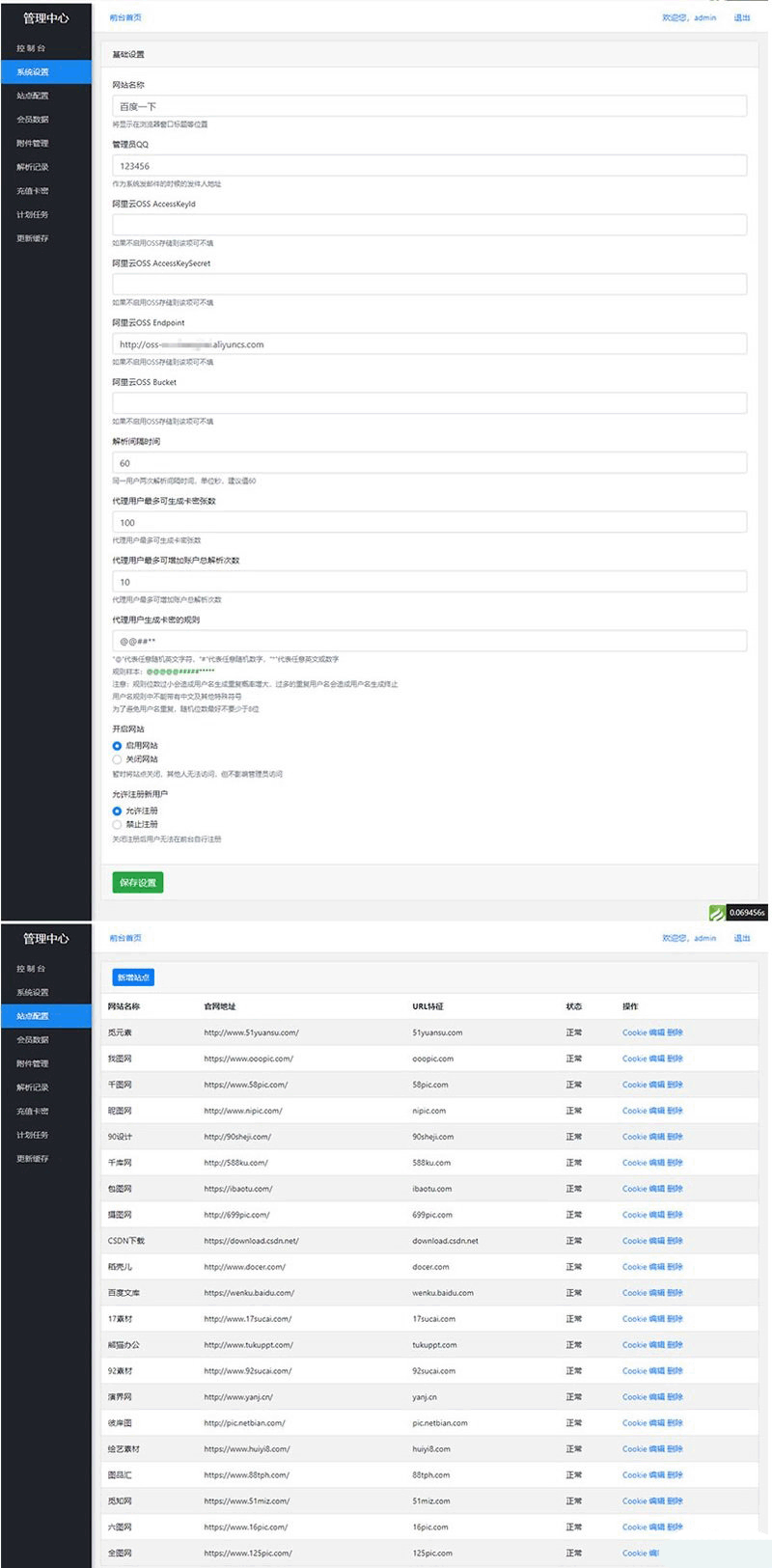Open 会员数据 in the site list screen sidebar
Screen dimensions: 772x1568
pos(32,1040)
